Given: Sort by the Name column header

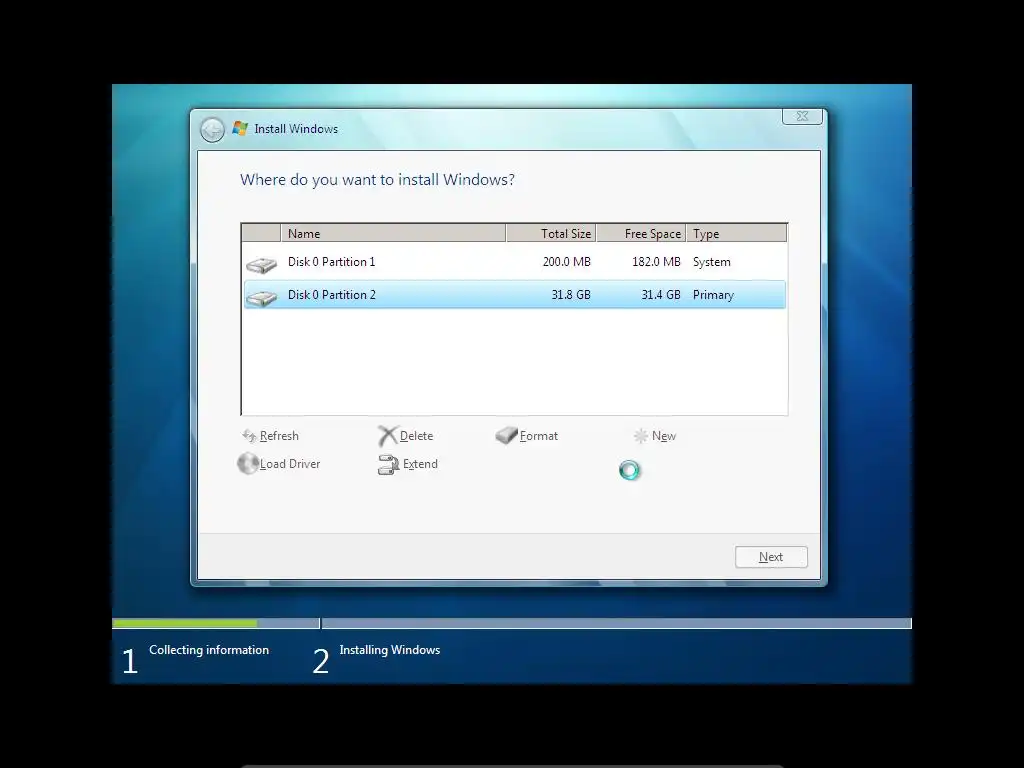Looking at the screenshot, I should pos(393,233).
